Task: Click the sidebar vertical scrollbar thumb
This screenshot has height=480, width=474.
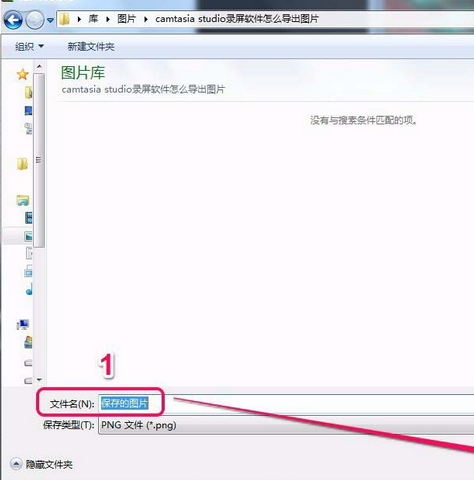Action: pos(39,160)
